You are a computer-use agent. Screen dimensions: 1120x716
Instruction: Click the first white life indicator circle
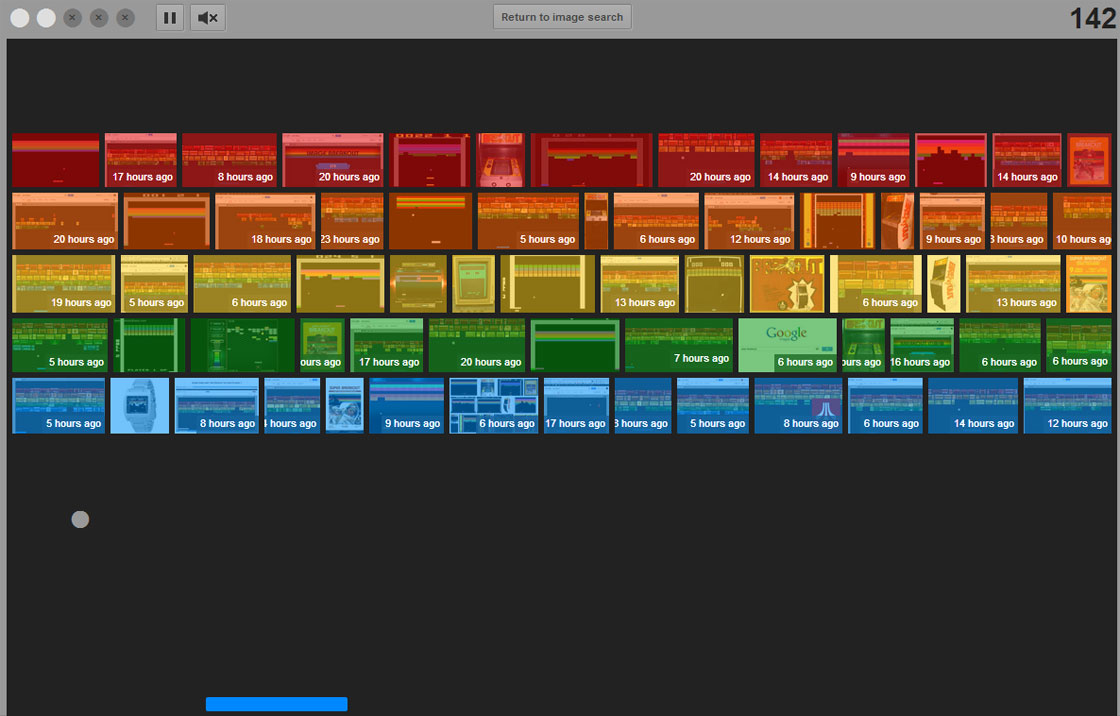click(19, 17)
